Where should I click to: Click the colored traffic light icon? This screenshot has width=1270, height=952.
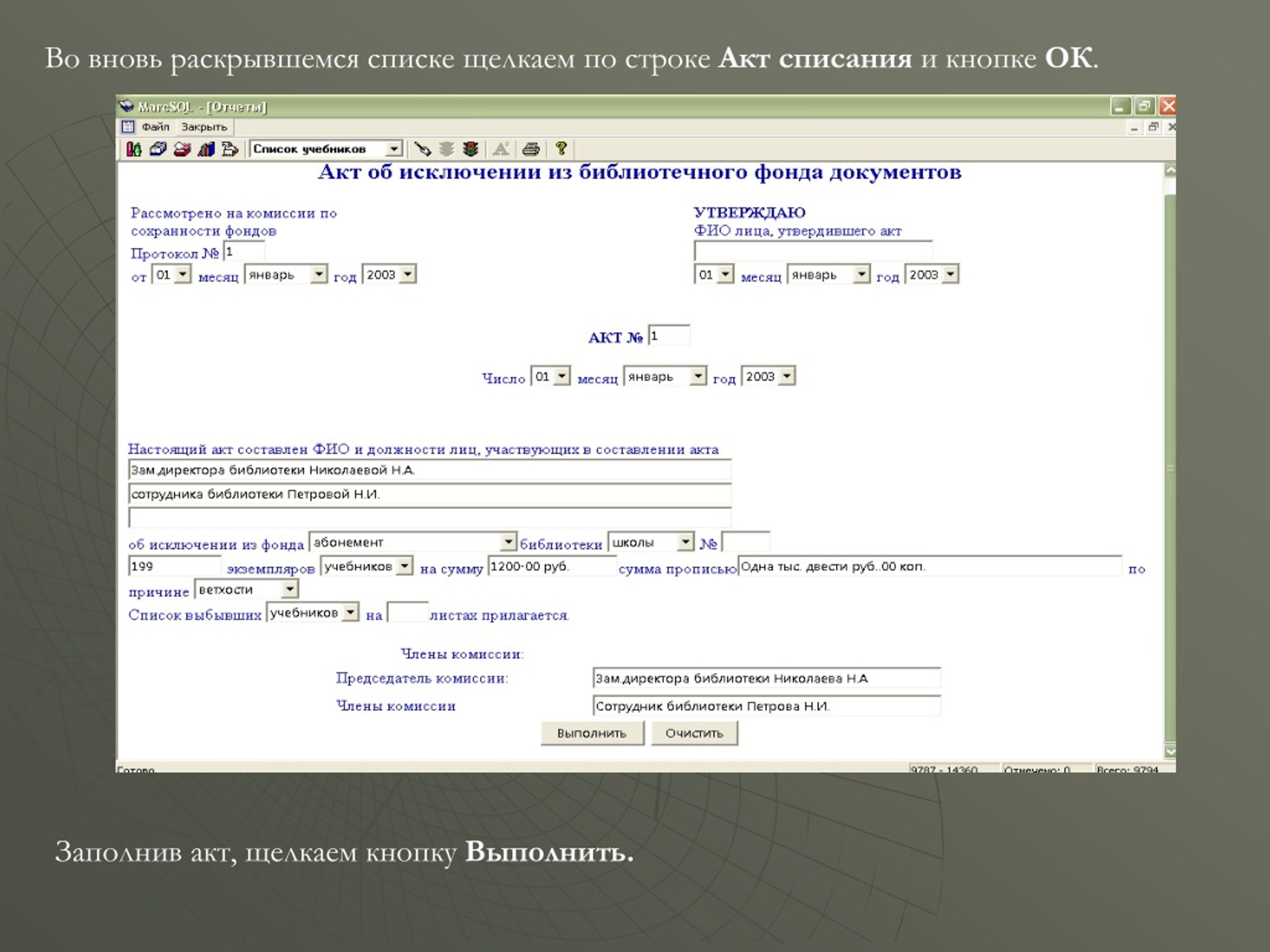click(x=471, y=149)
